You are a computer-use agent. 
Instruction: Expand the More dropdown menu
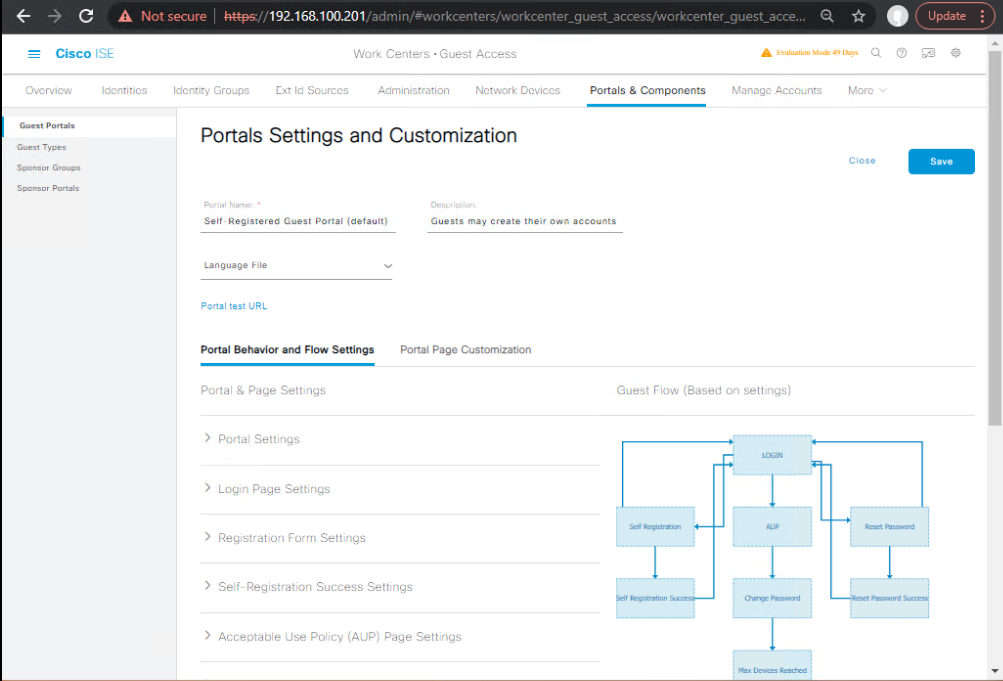click(x=867, y=91)
